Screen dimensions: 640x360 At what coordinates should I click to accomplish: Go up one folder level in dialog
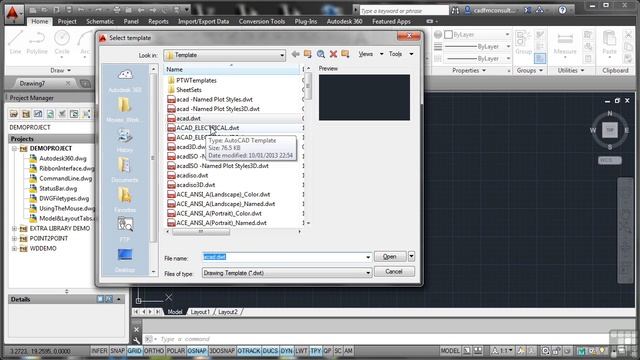pos(308,54)
